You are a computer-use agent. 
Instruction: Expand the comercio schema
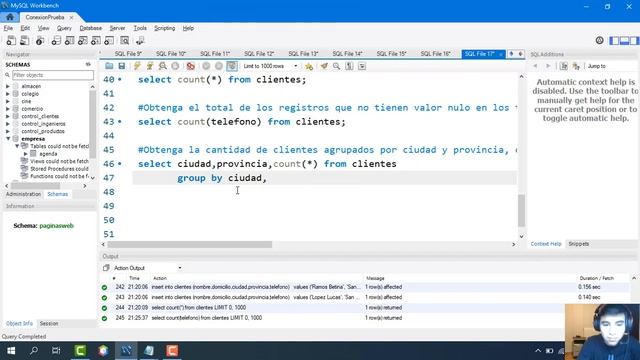tap(8, 109)
